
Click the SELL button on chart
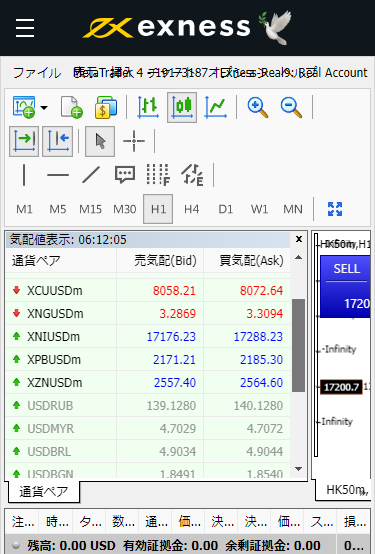pos(345,287)
